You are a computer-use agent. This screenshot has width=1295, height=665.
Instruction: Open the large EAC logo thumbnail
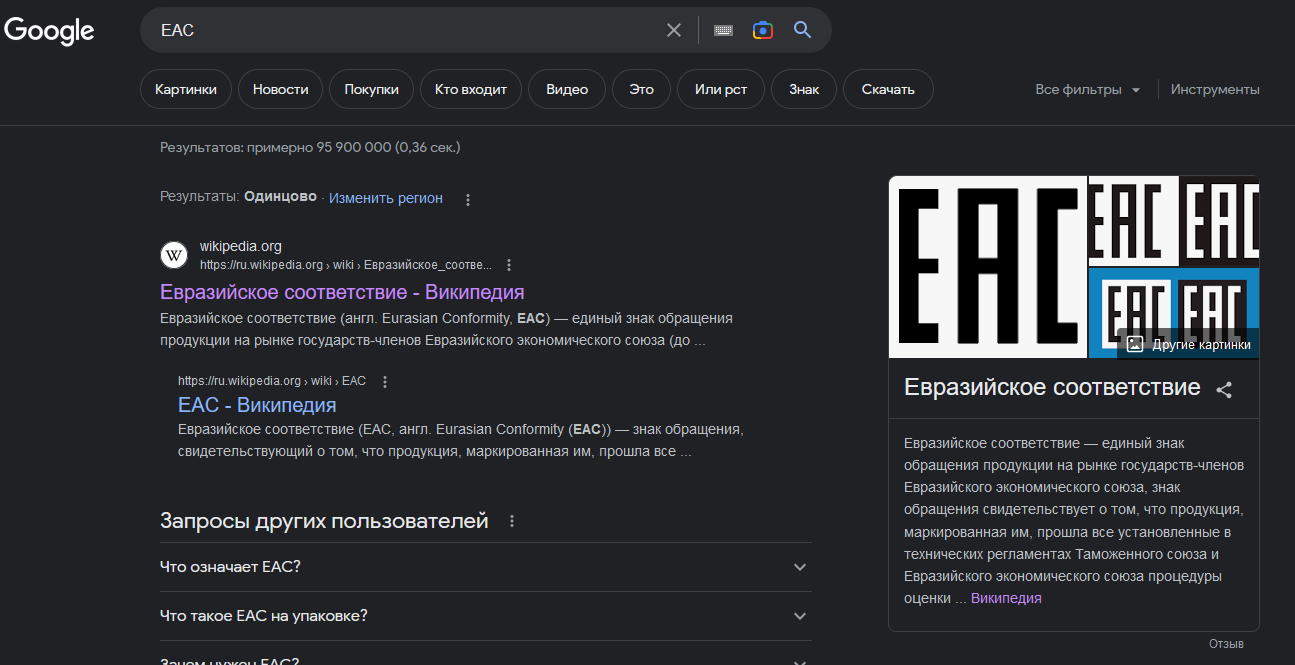(988, 267)
